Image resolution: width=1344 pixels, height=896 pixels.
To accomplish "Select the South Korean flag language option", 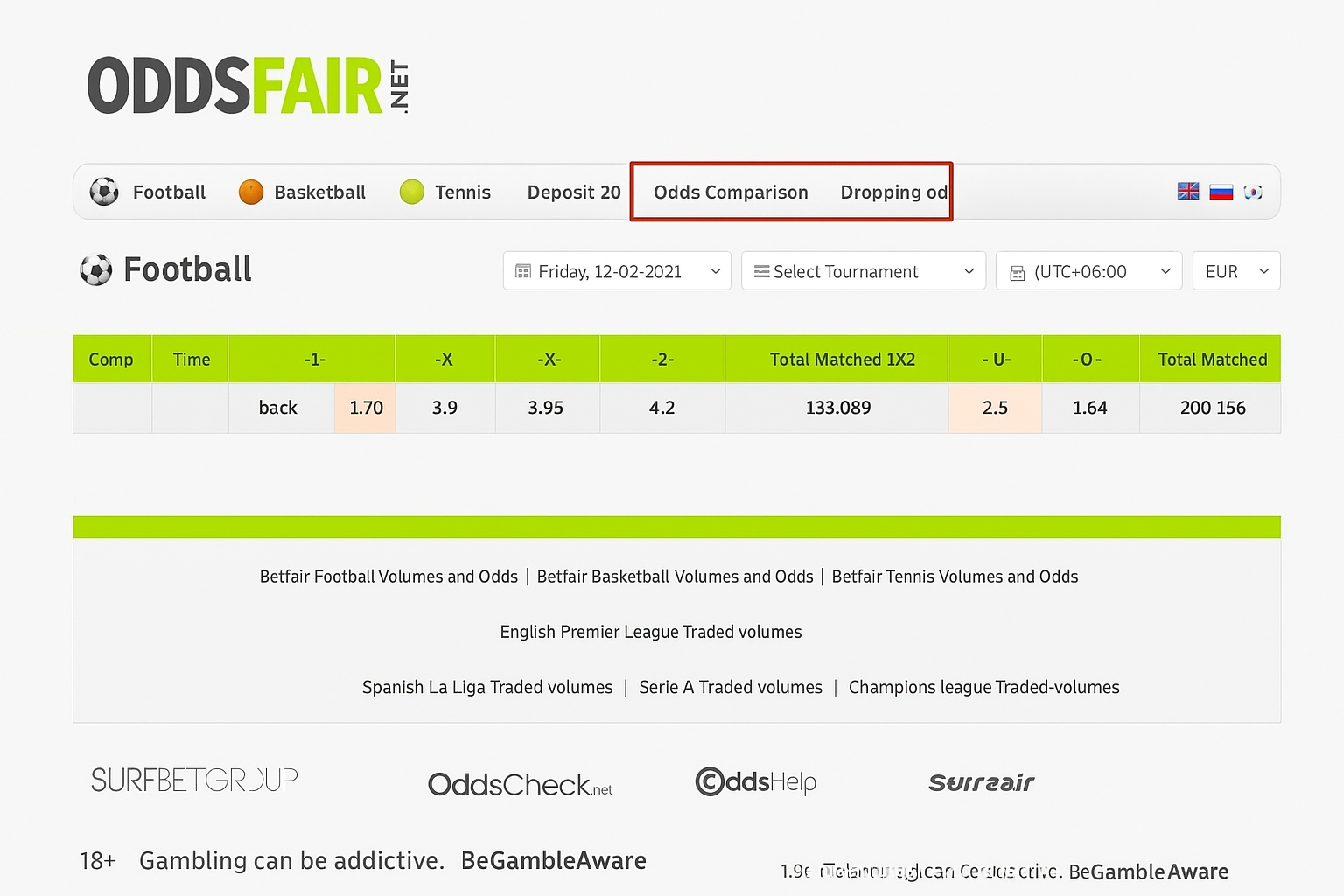I will point(1253,191).
